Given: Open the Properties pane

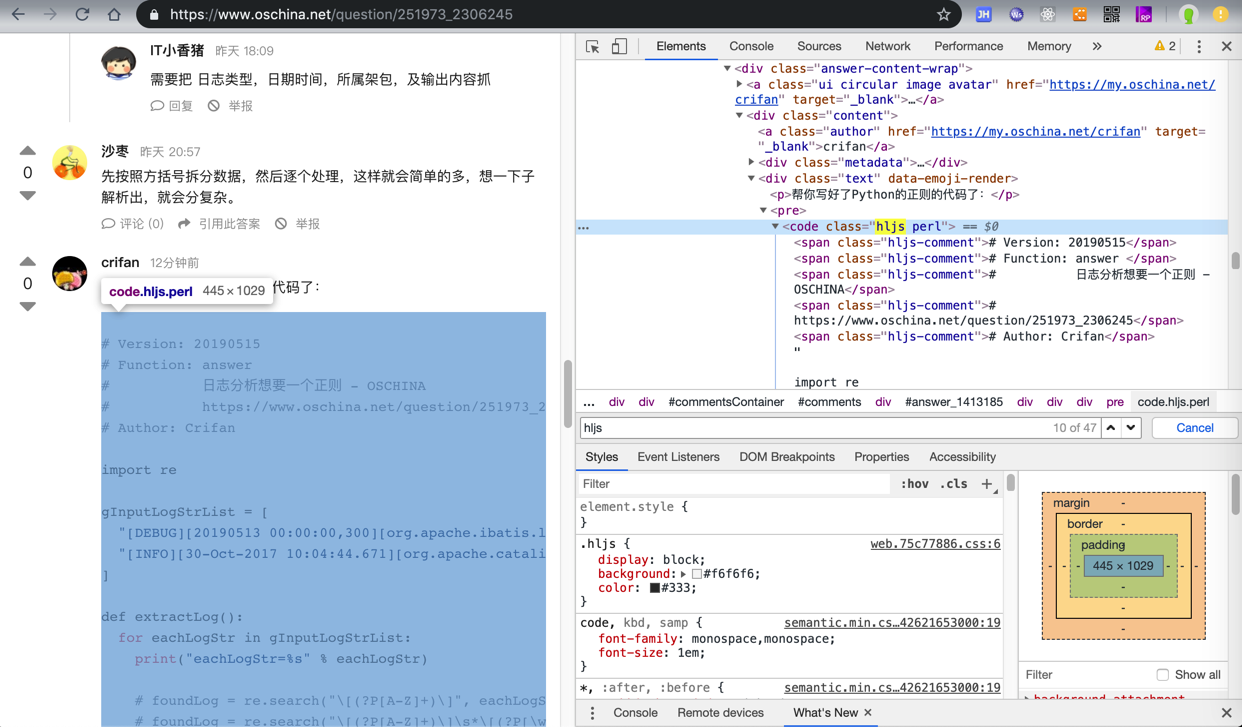Looking at the screenshot, I should [x=881, y=457].
